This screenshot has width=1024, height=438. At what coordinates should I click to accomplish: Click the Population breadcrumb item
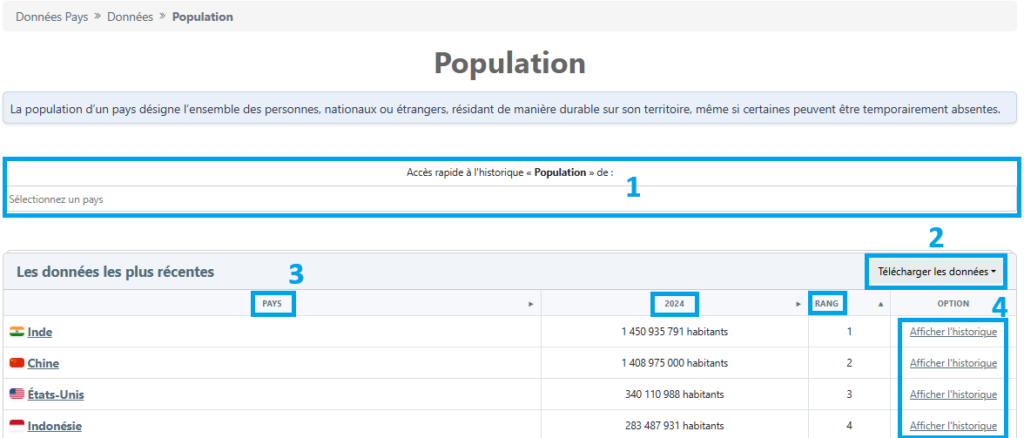(202, 17)
